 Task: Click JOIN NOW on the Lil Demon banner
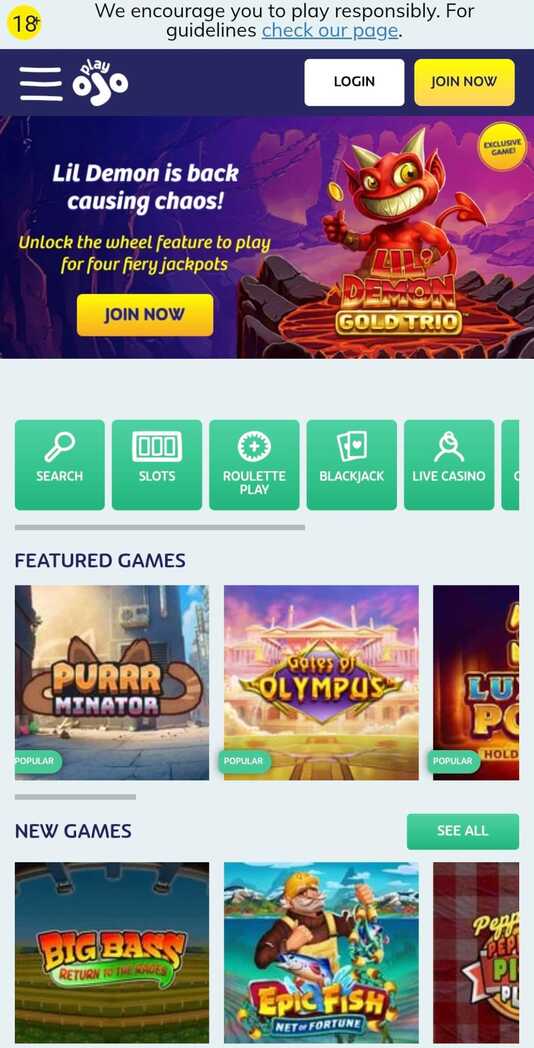[145, 315]
